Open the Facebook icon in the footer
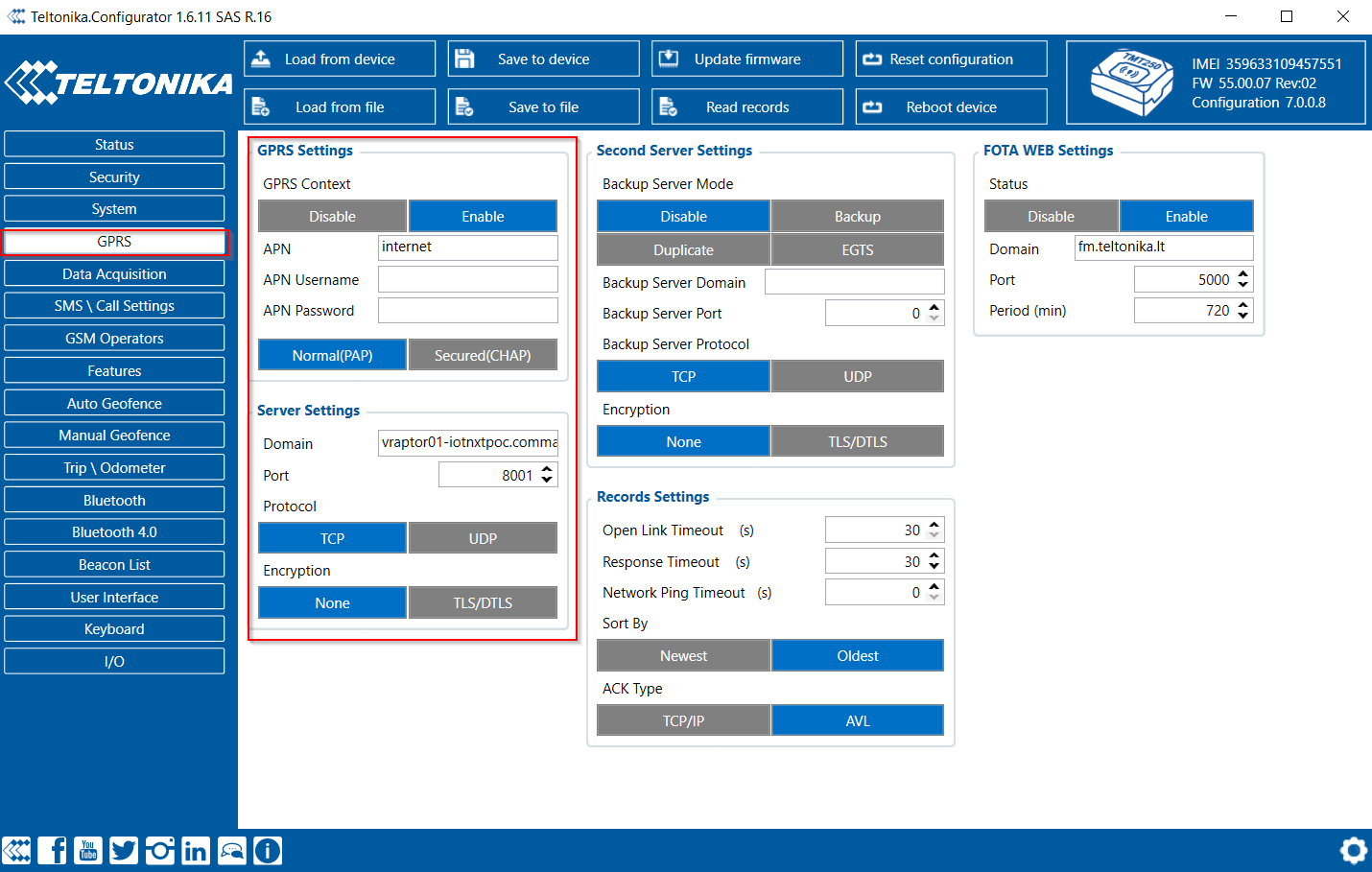This screenshot has height=872, width=1372. pos(53,850)
